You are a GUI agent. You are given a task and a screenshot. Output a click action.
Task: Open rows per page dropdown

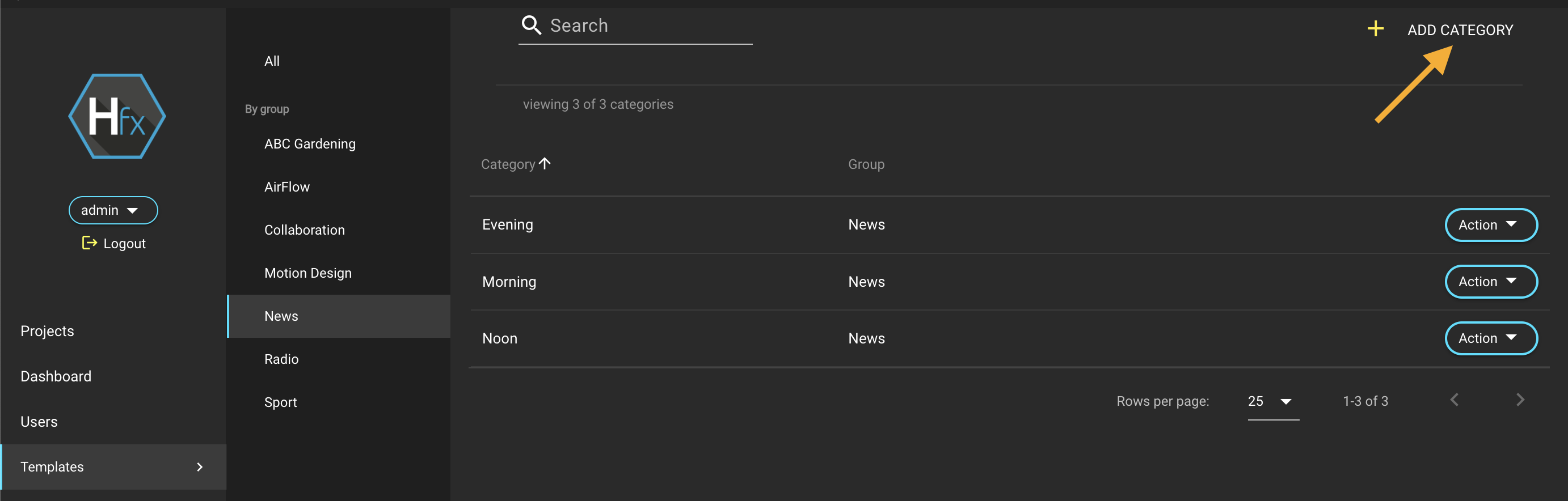[x=1272, y=401]
